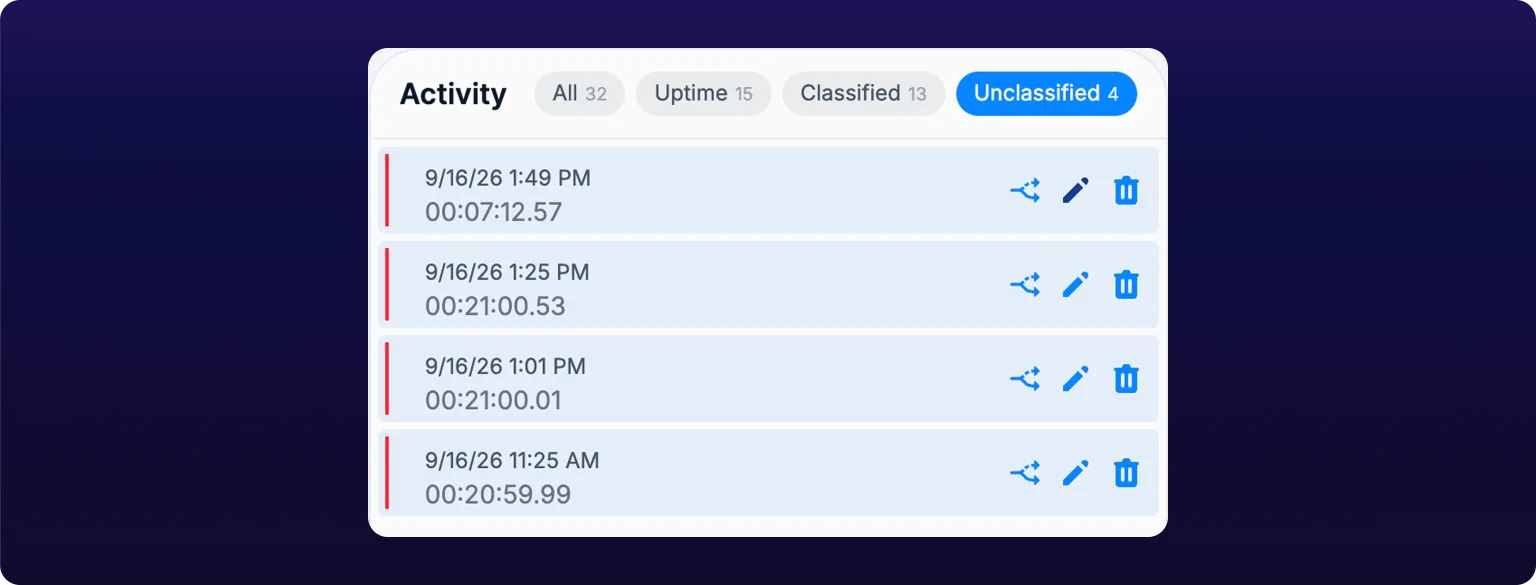Edit the 9/16/26 1:25 PM entry
1536x585 pixels.
point(1075,285)
